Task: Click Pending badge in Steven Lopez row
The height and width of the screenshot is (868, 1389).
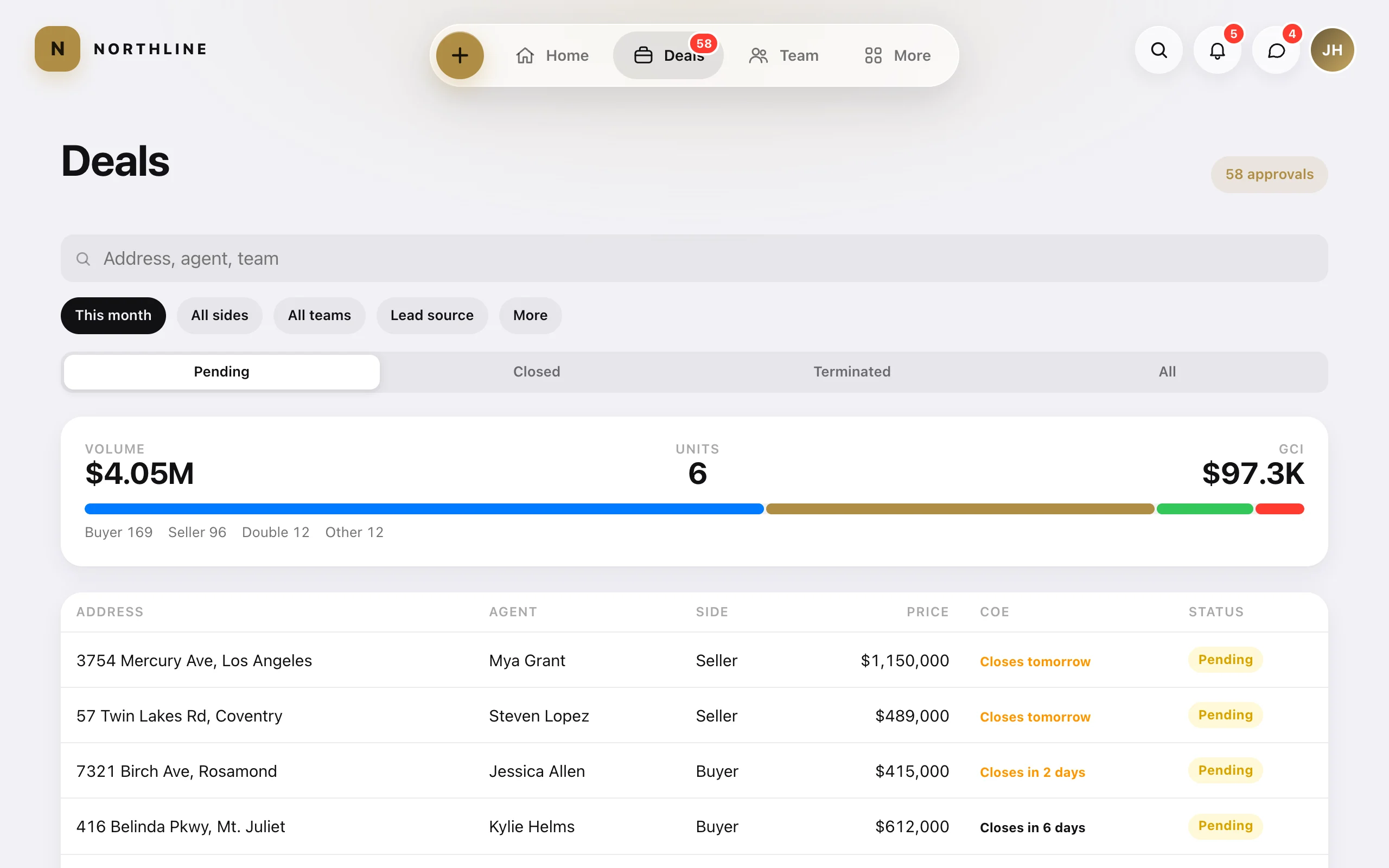Action: click(x=1225, y=714)
